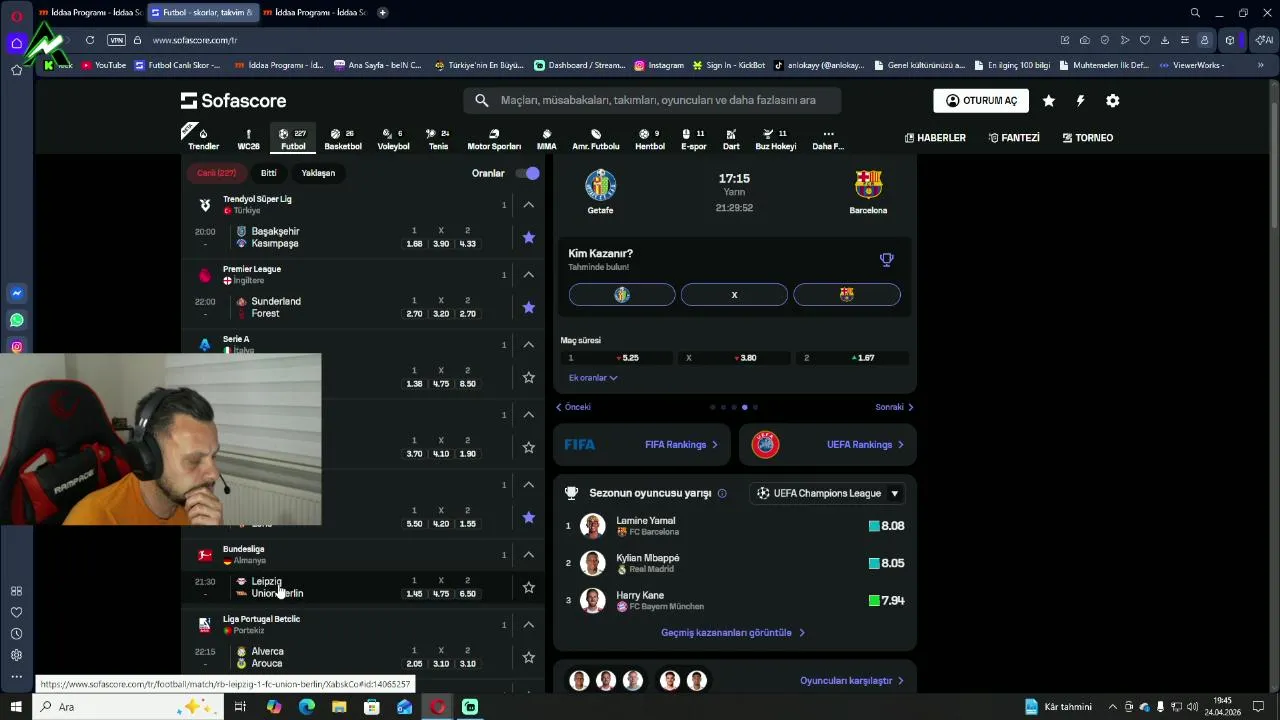
Task: Toggle star for match with 3.70 odds
Action: (x=529, y=447)
